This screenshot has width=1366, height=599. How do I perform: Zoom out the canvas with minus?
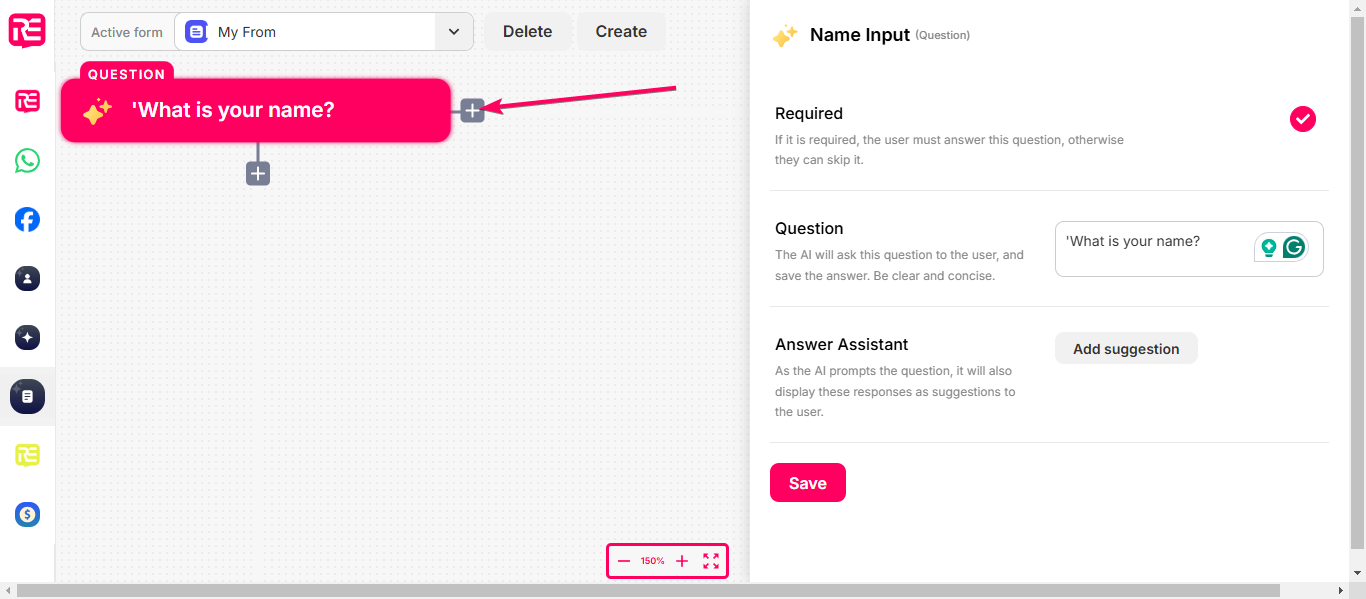point(624,561)
